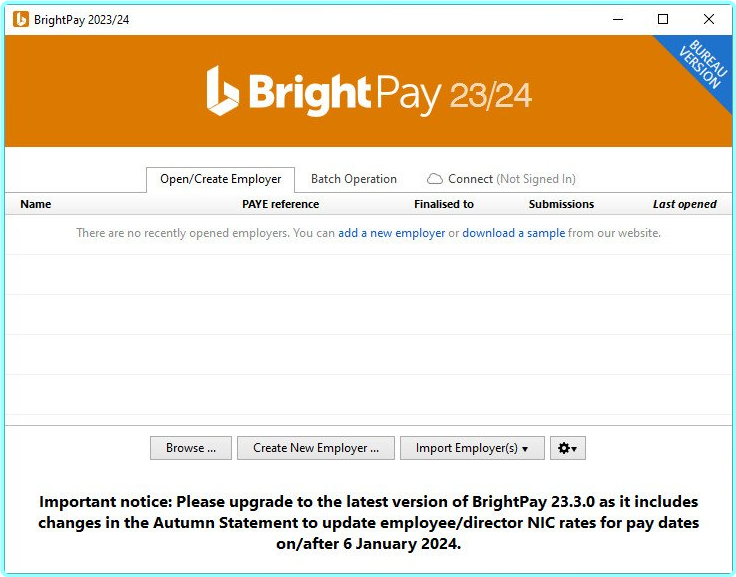
Task: Expand the Import Employer(s) dropdown
Action: click(x=472, y=448)
